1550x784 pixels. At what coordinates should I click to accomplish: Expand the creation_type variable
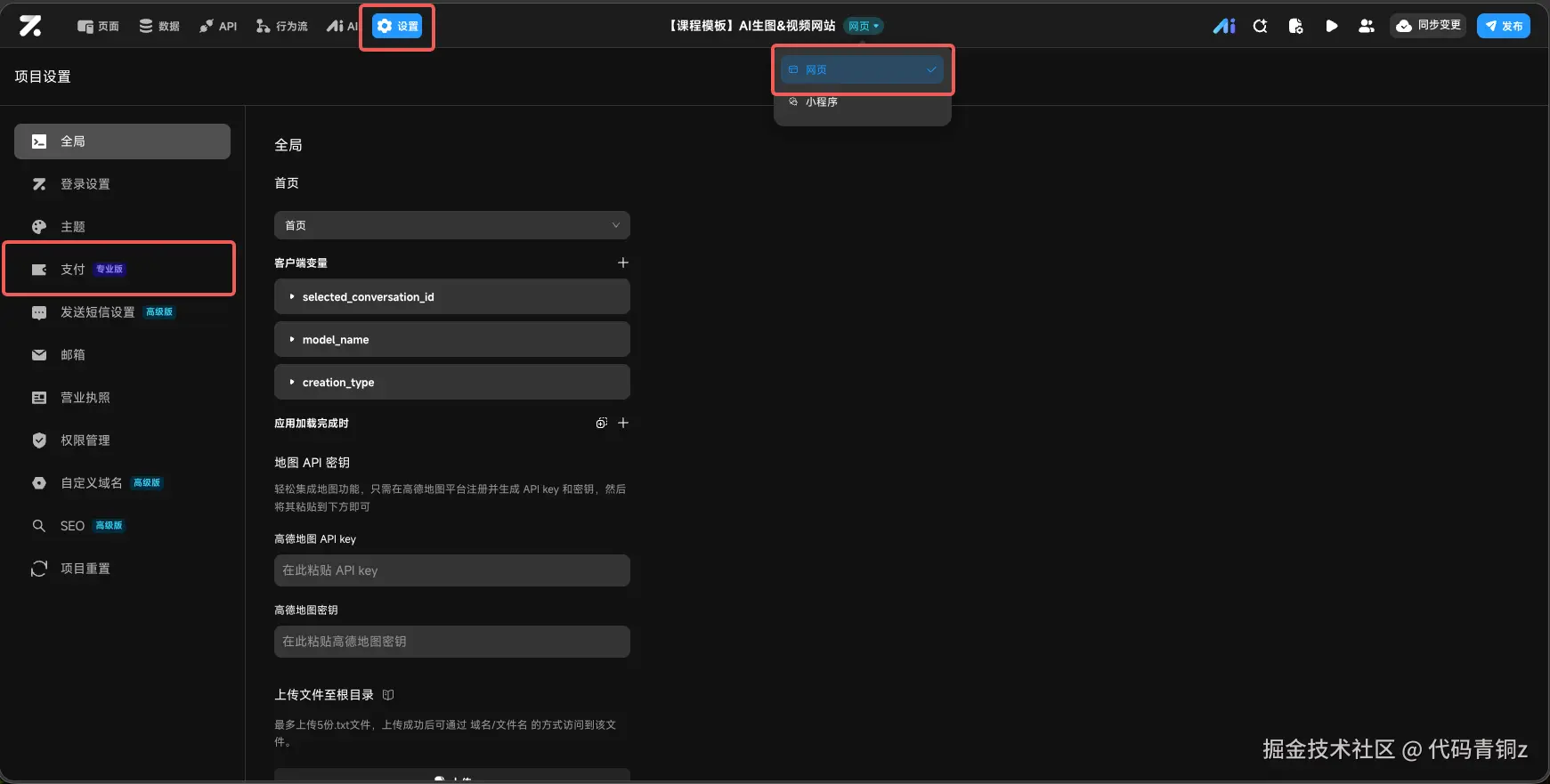tap(452, 382)
